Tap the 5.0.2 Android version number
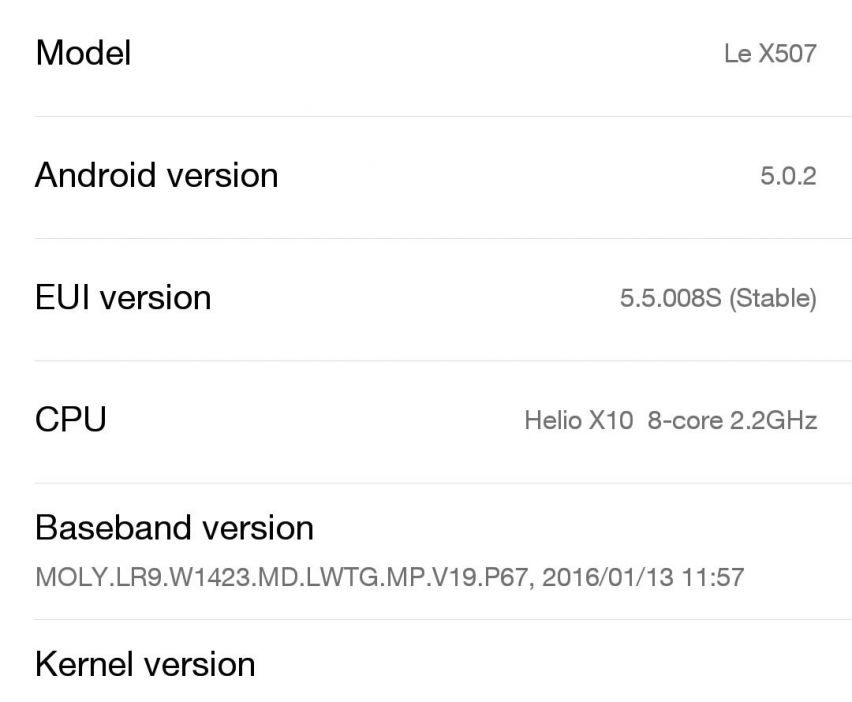Image resolution: width=852 pixels, height=702 pixels. 788,177
